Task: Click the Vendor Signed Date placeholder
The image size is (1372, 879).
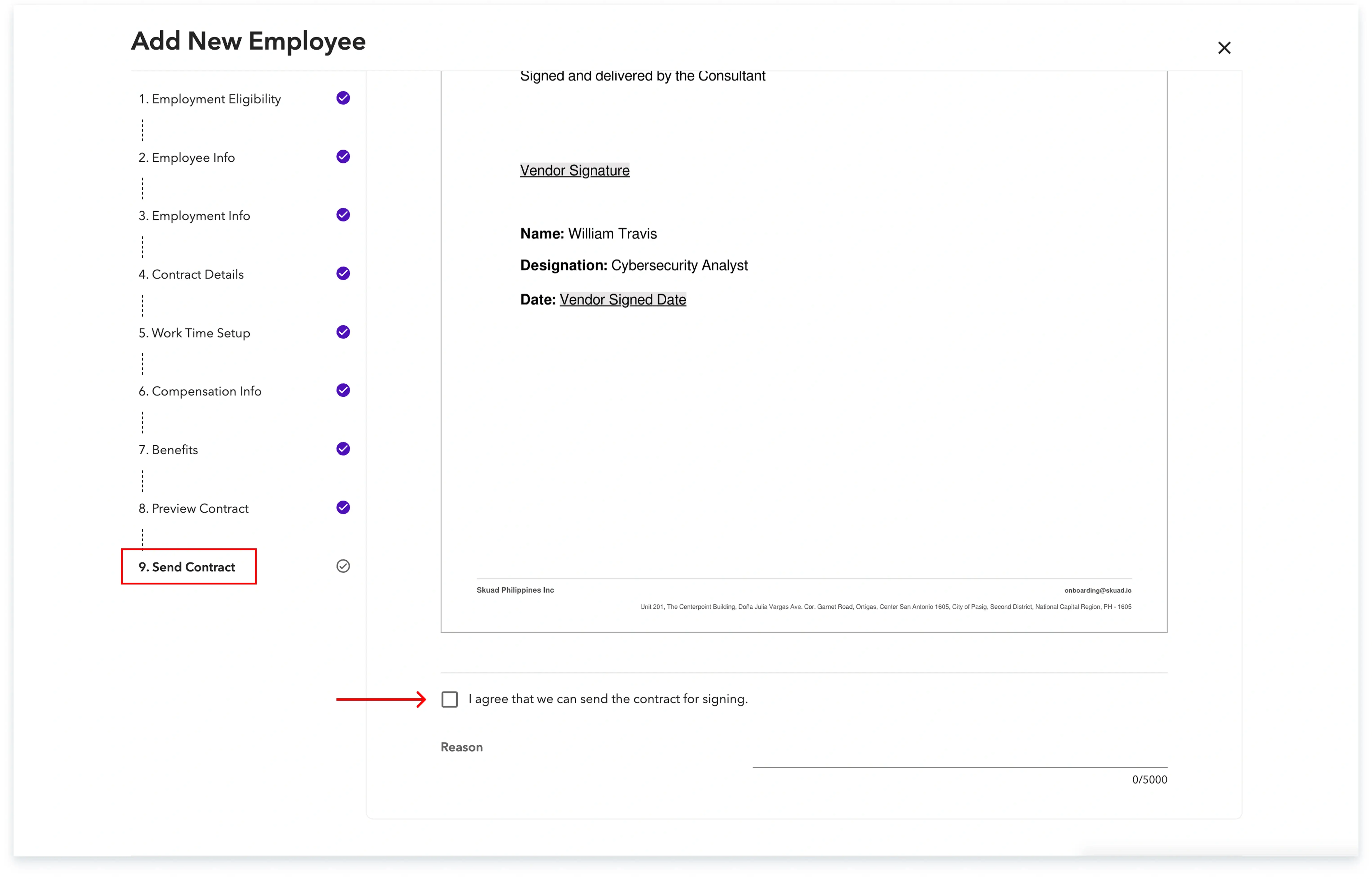Action: (x=623, y=300)
